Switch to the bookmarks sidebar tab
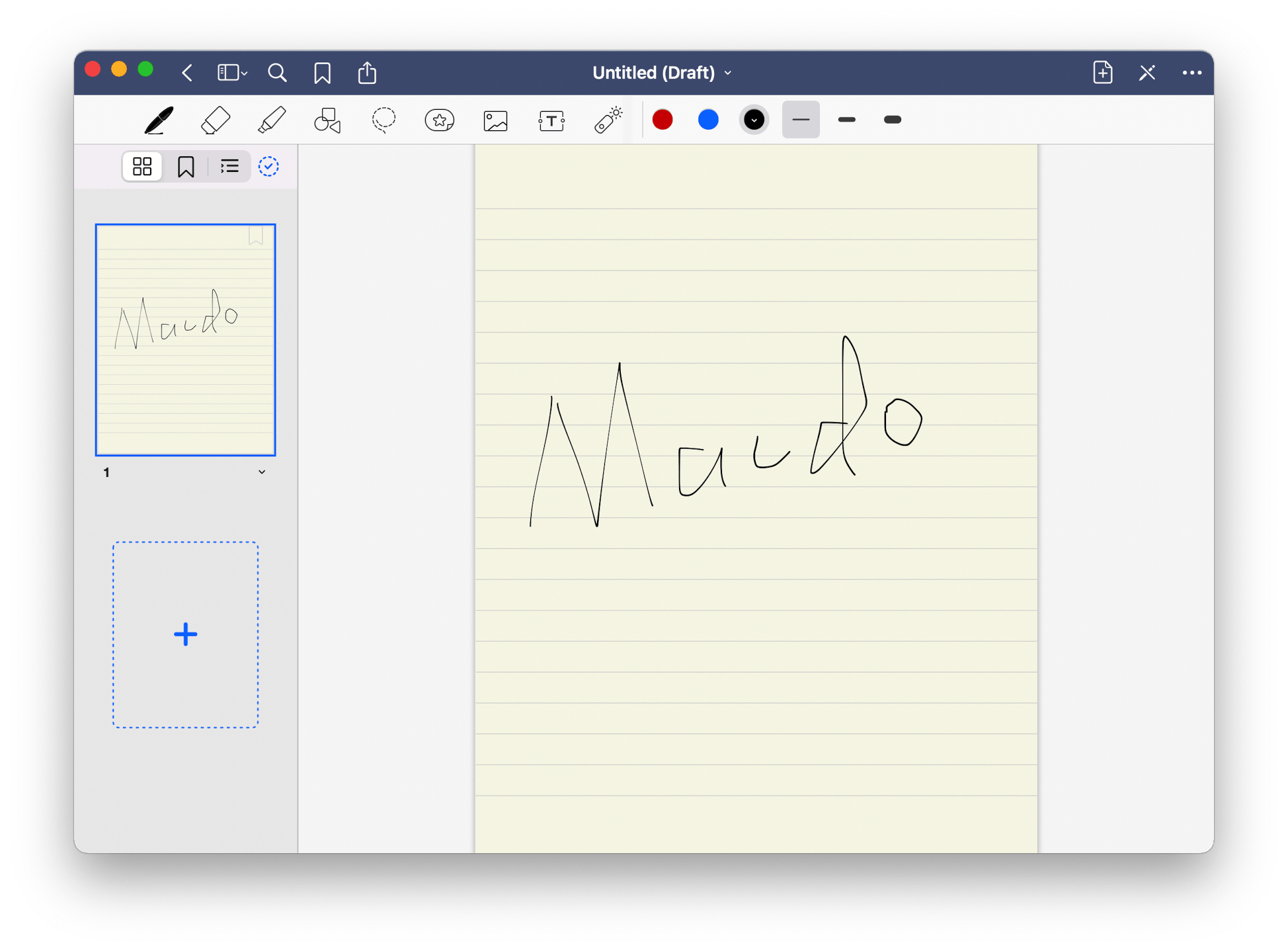The image size is (1288, 951). click(186, 167)
